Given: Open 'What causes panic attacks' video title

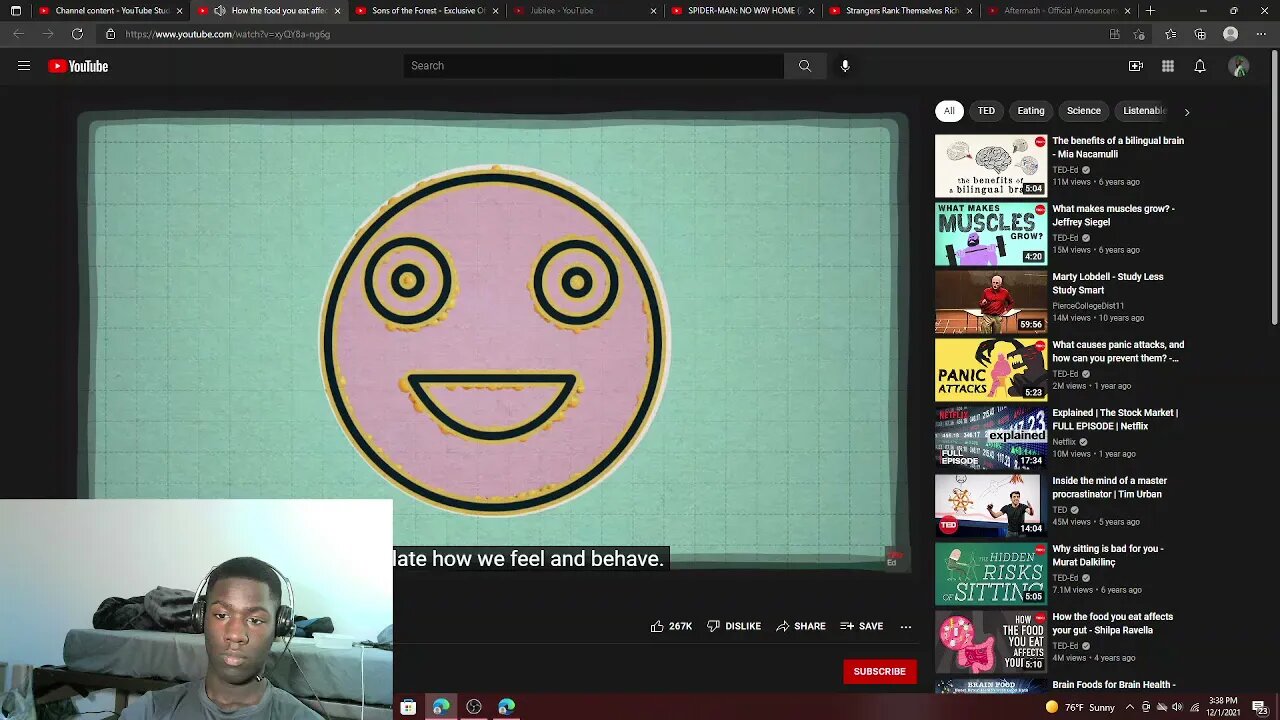Looking at the screenshot, I should click(x=1118, y=351).
